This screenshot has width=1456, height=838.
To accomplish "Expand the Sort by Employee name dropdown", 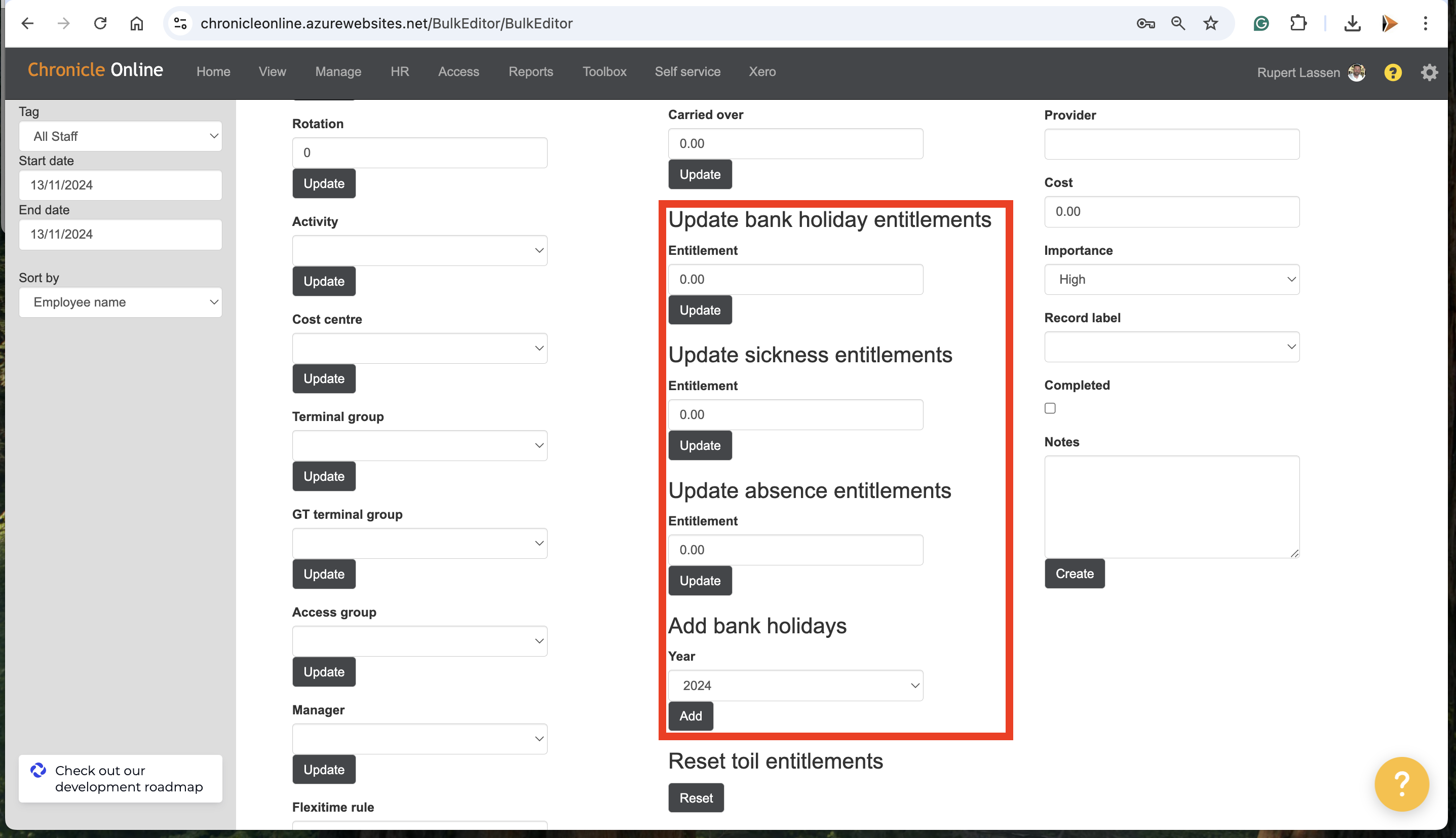I will [x=120, y=302].
